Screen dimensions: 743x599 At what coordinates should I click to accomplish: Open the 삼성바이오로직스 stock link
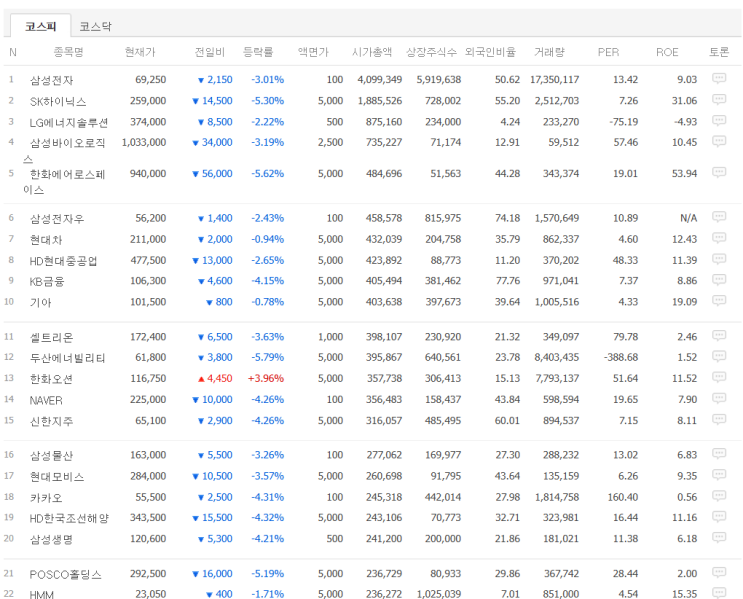(x=64, y=150)
